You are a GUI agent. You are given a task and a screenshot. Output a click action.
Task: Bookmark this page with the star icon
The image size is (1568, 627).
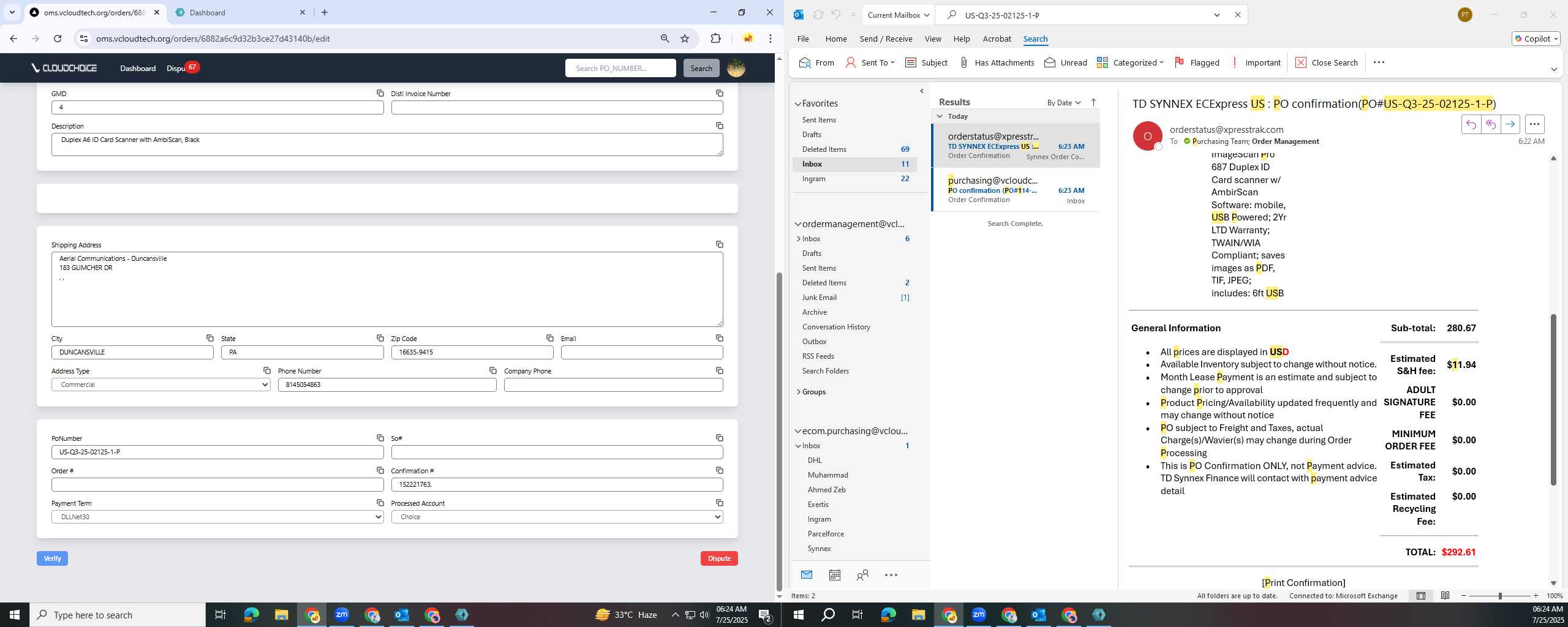[685, 39]
